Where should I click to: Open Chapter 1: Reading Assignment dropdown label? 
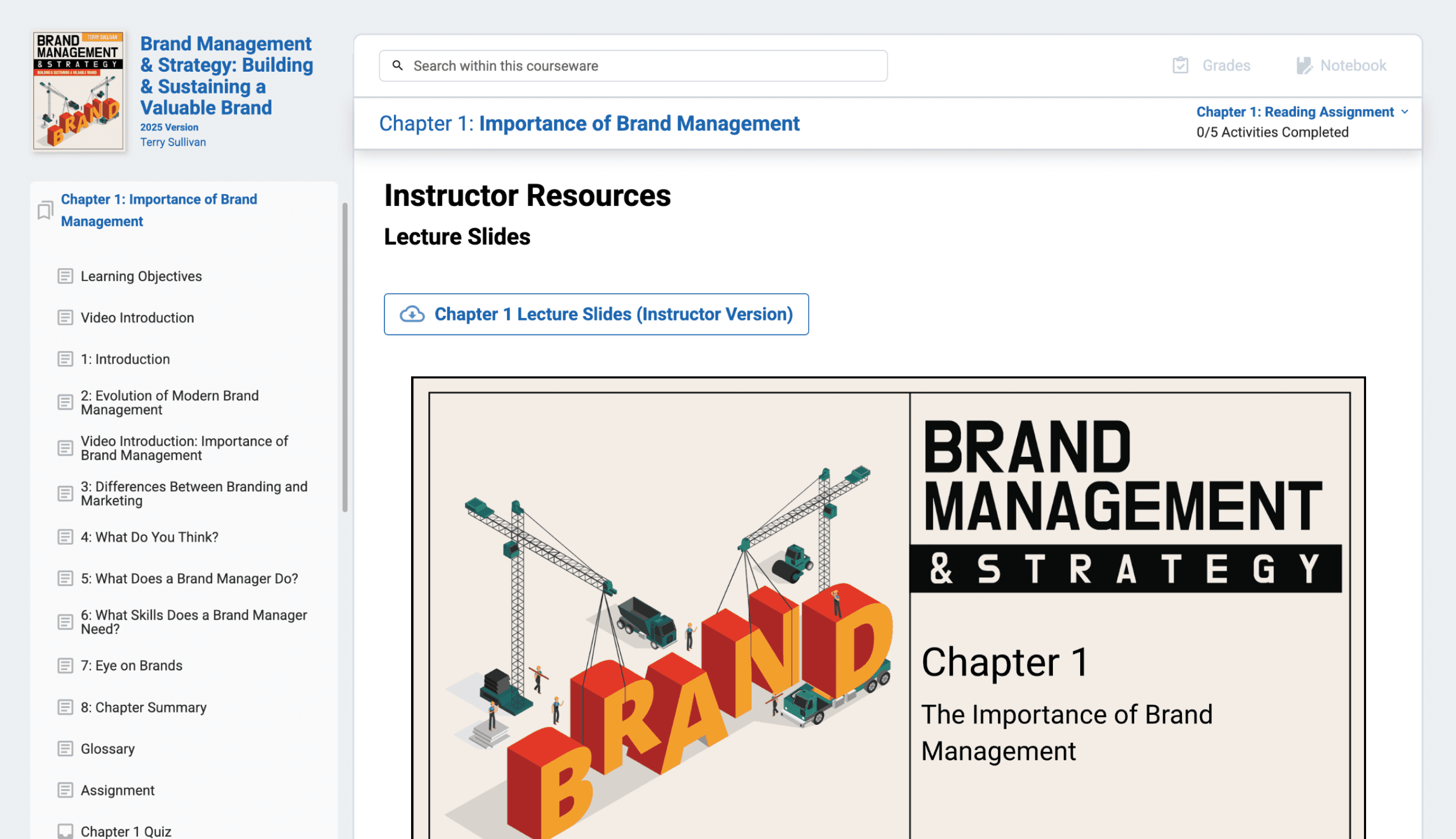[x=1294, y=112]
